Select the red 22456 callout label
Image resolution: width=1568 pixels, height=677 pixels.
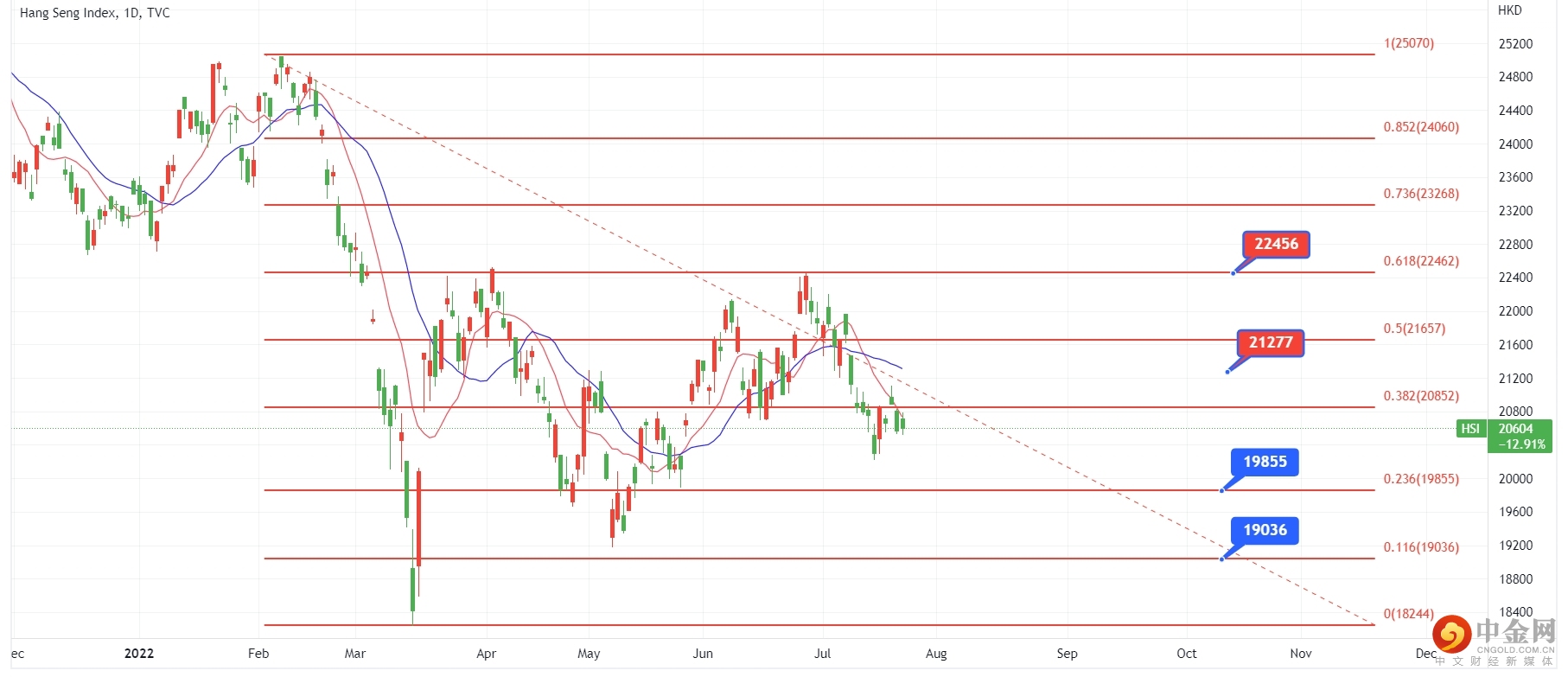tap(1276, 244)
